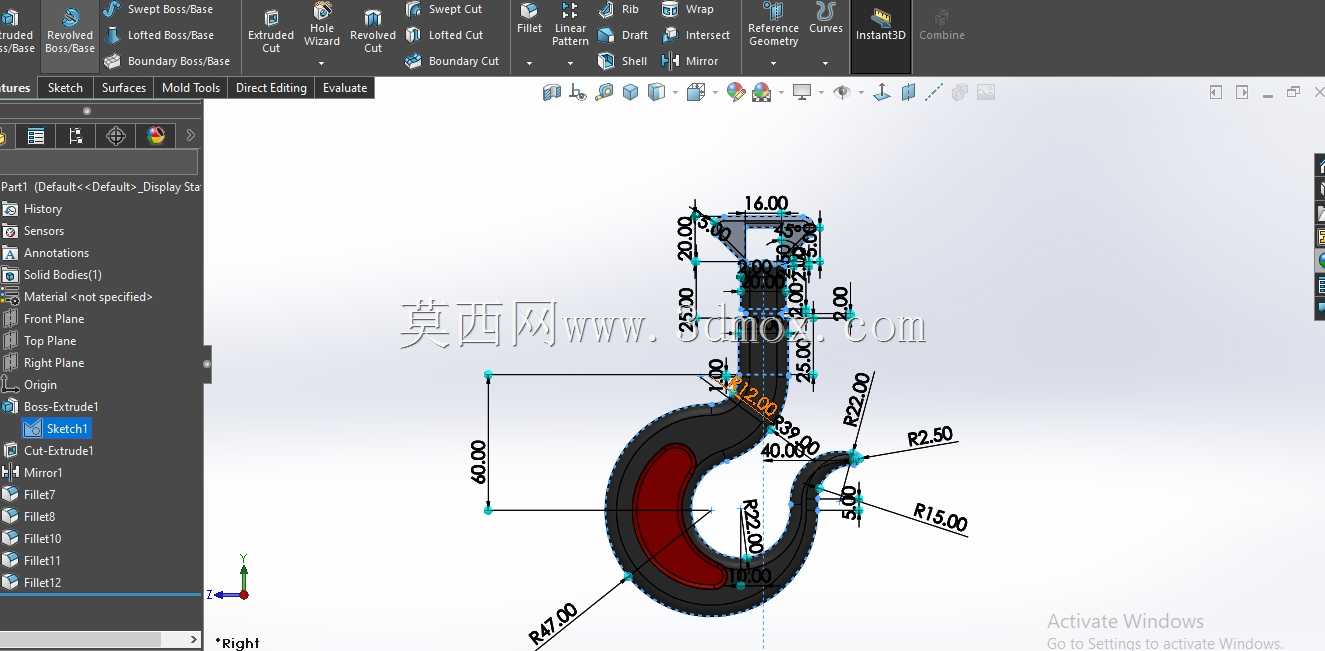Select the R15.00 dimension label

pyautogui.click(x=940, y=517)
